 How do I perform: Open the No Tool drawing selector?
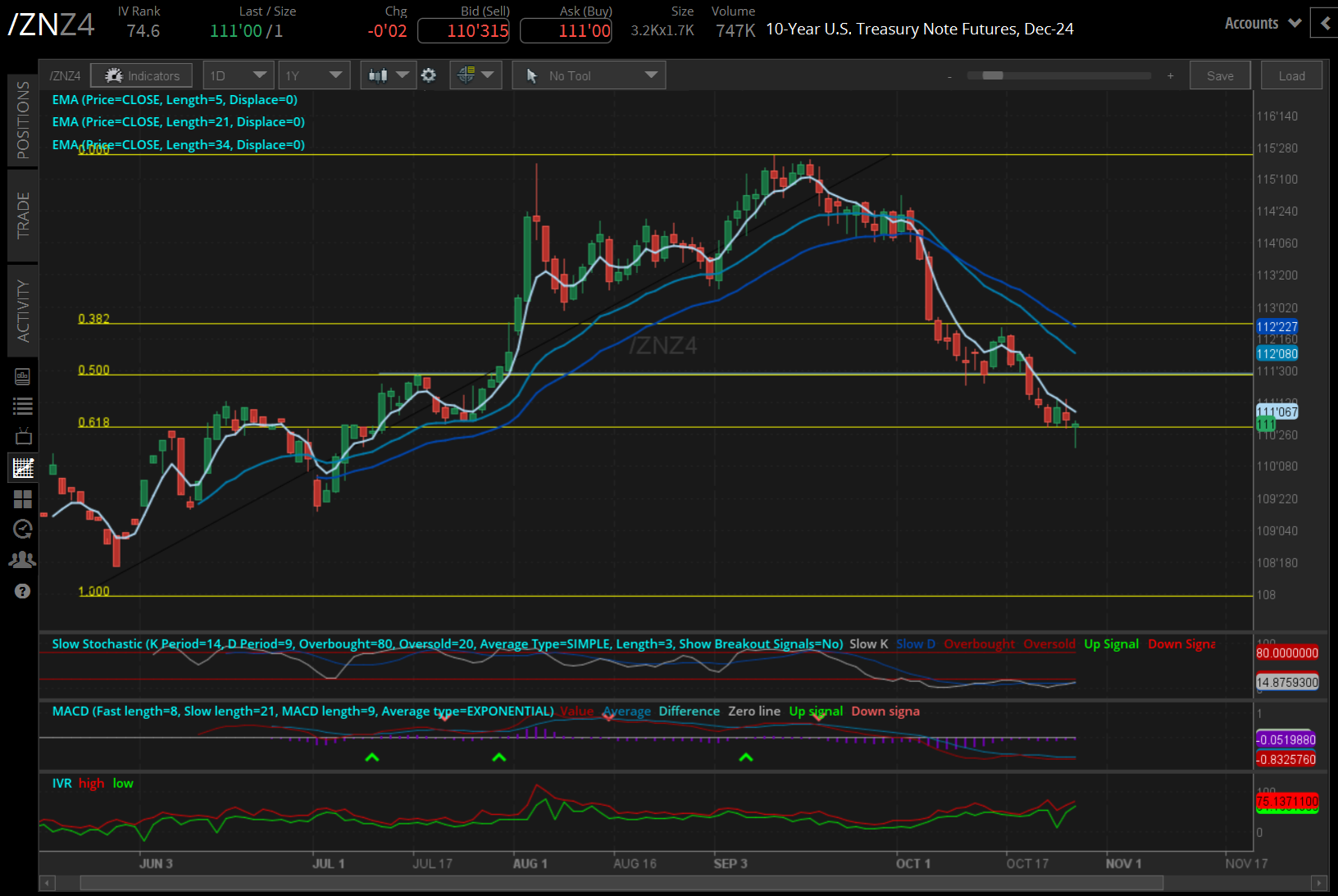coord(588,75)
